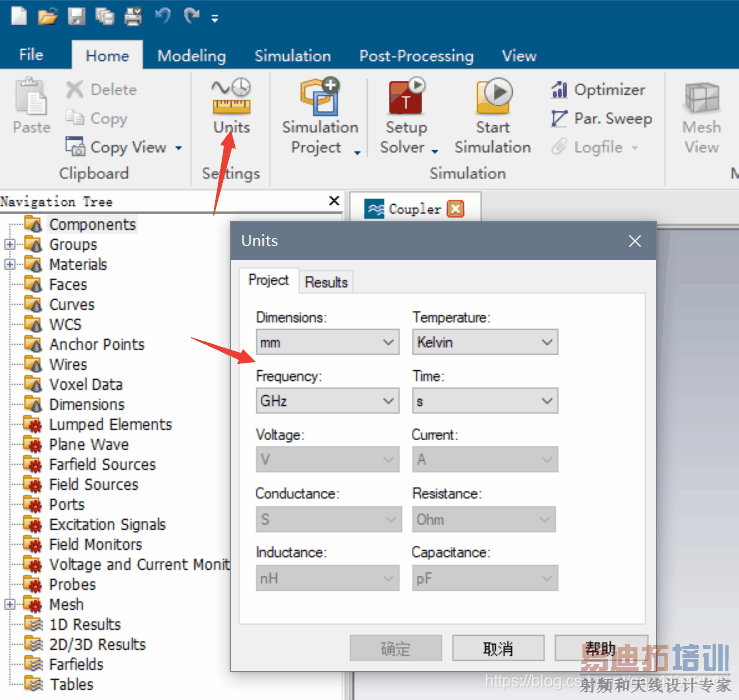
Task: Open the Frequency unit dropdown
Action: [x=328, y=401]
